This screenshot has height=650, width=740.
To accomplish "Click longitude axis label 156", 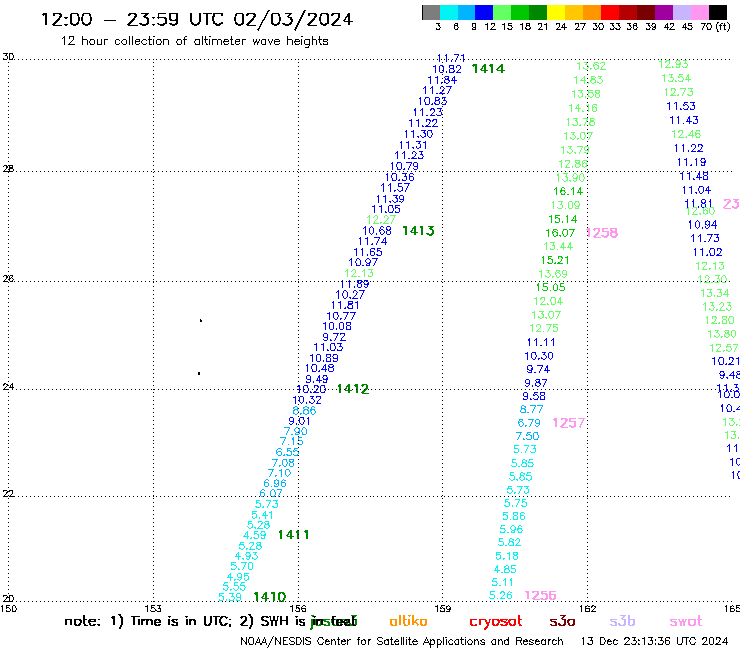I will [298, 609].
